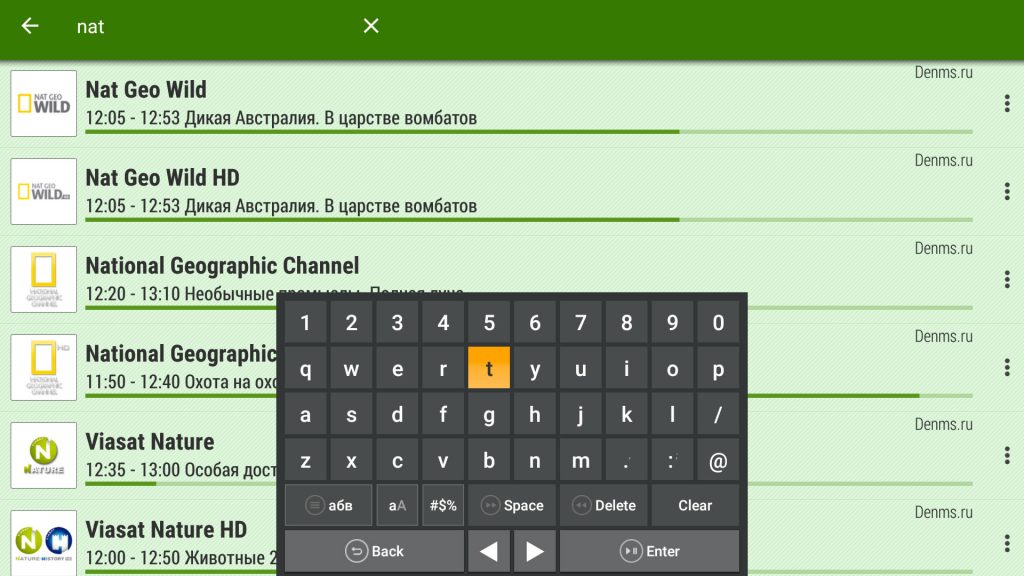Image resolution: width=1024 pixels, height=576 pixels.
Task: Tap the q key on keyboard
Action: (x=306, y=368)
